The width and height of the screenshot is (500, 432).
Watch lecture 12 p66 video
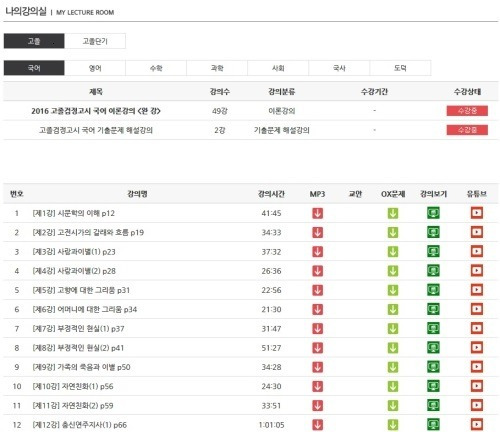click(x=433, y=425)
